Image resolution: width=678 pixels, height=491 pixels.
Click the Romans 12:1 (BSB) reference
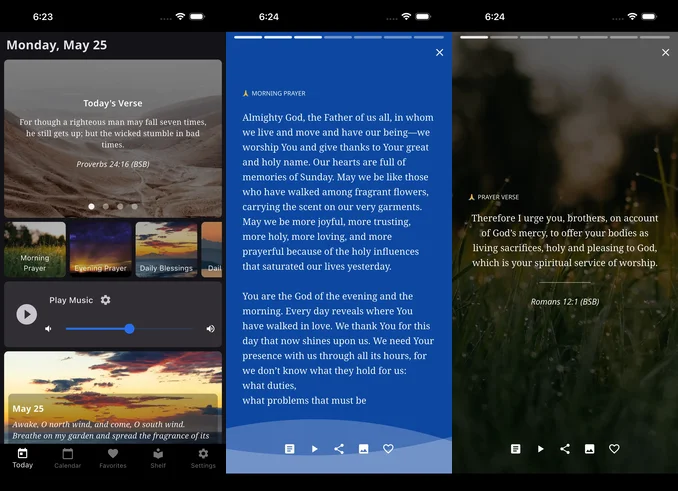pos(565,302)
